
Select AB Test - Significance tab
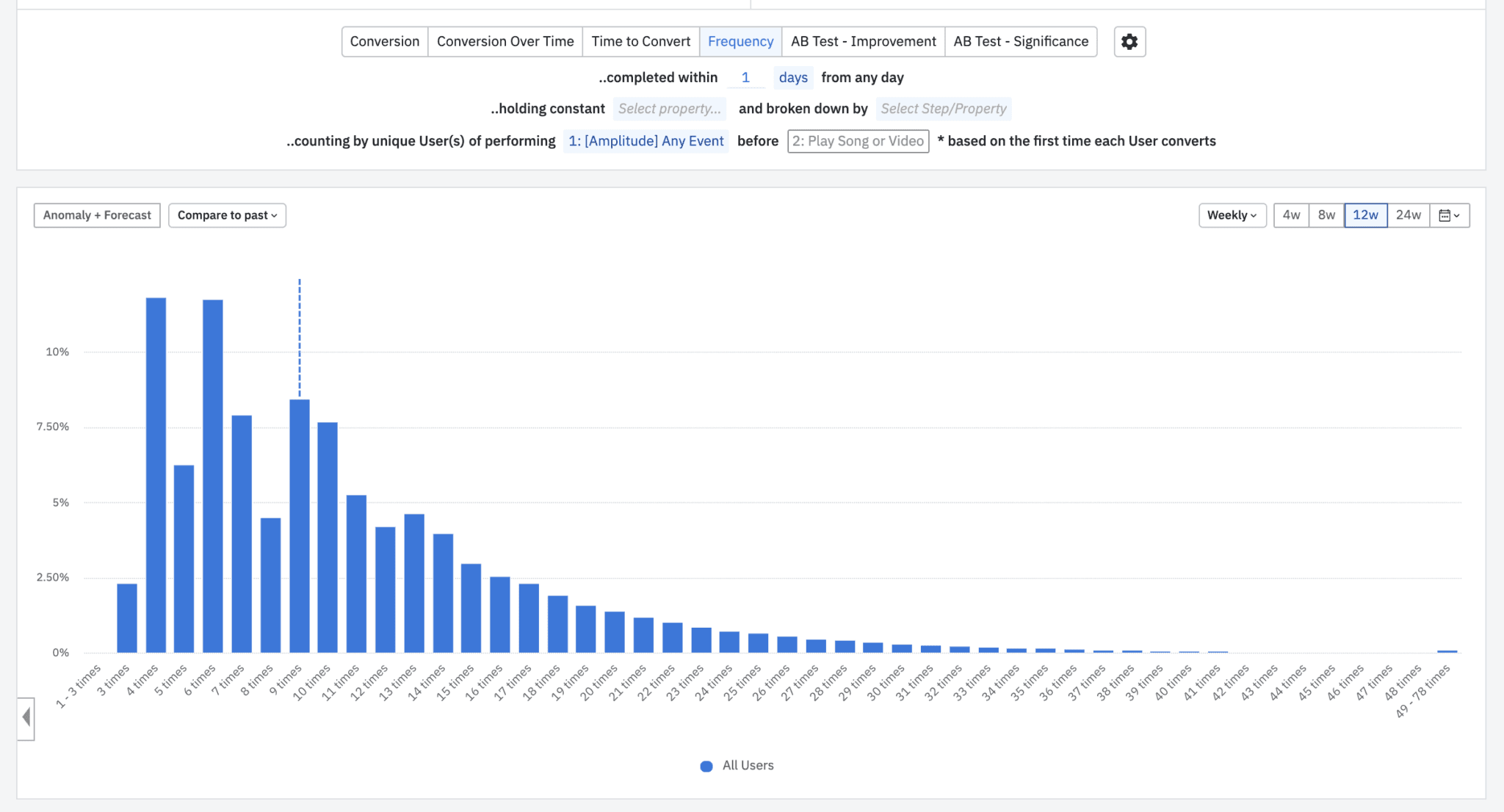pyautogui.click(x=1020, y=42)
